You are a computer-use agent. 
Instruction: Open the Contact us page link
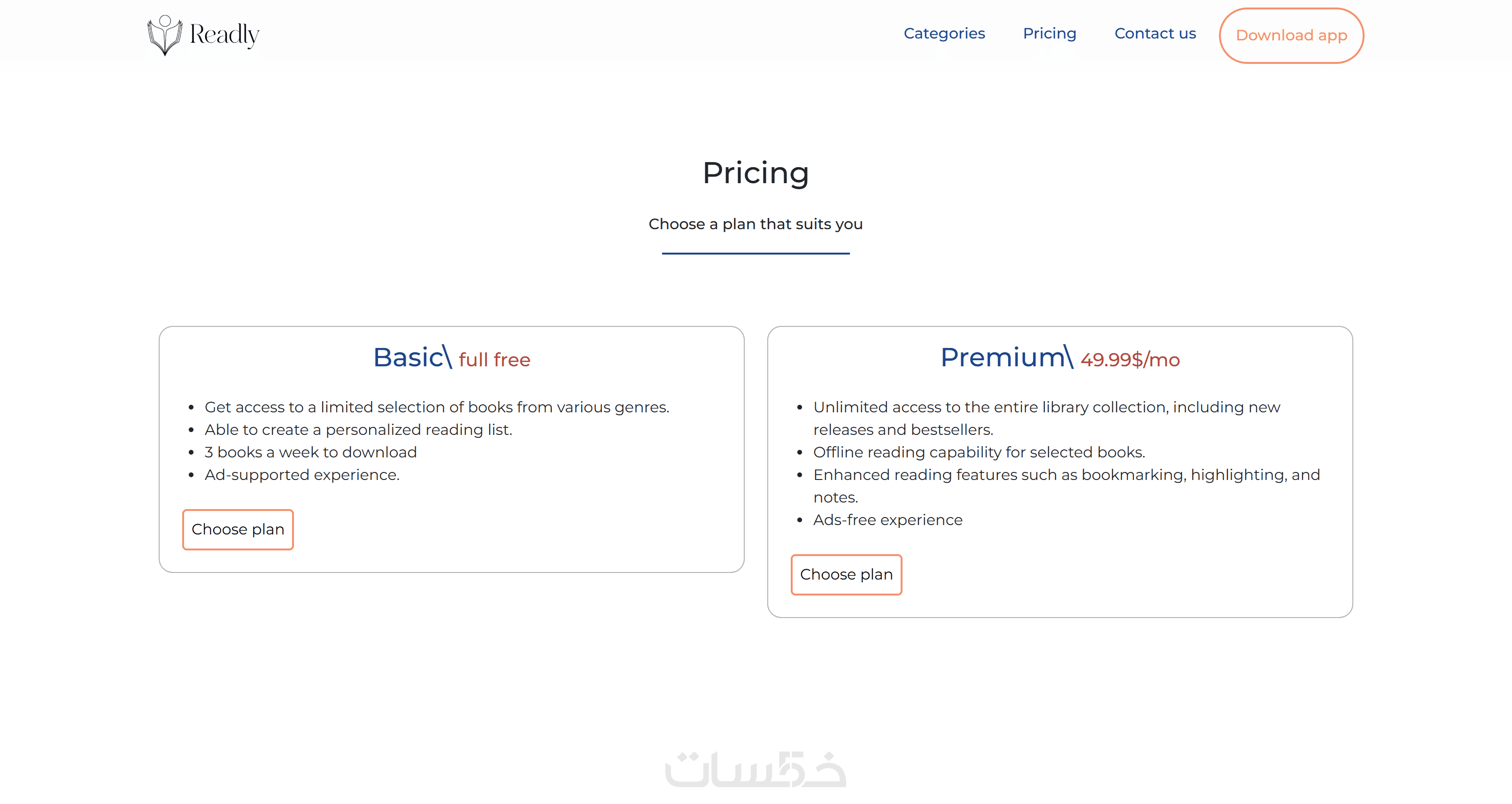pyautogui.click(x=1155, y=33)
